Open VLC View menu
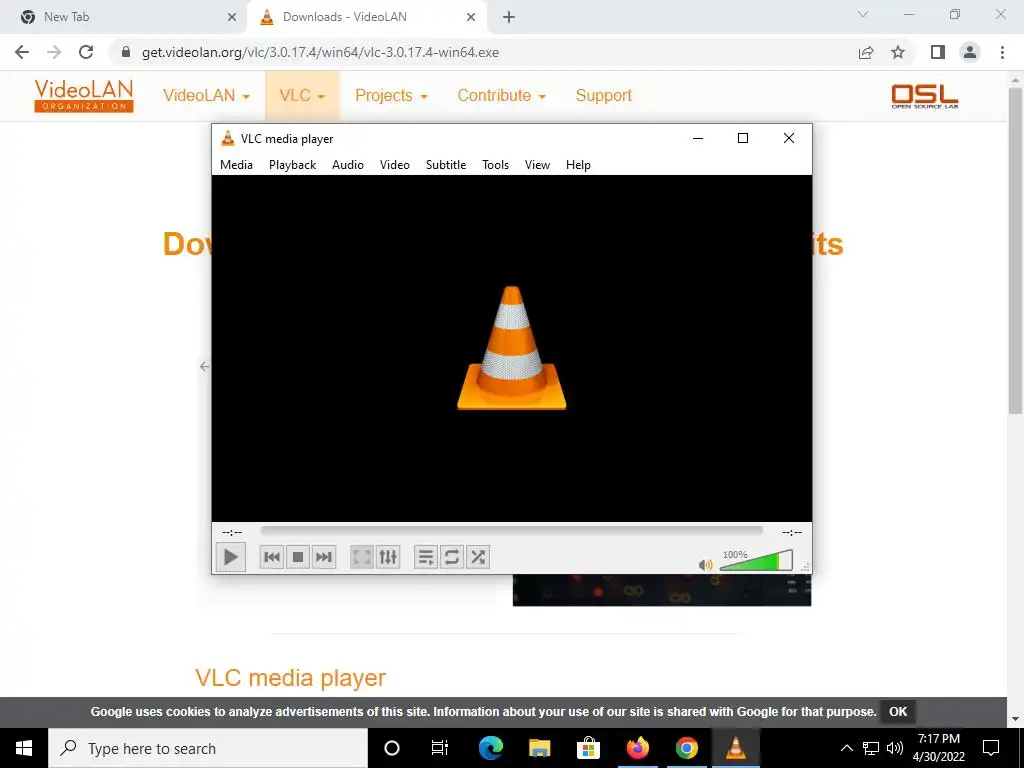The height and width of the screenshot is (768, 1024). click(537, 165)
